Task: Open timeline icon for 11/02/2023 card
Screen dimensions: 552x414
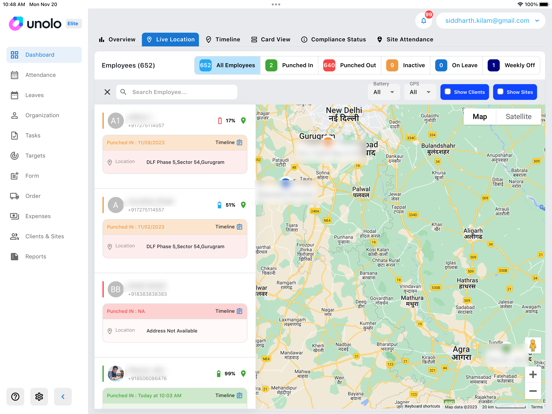Action: click(240, 227)
